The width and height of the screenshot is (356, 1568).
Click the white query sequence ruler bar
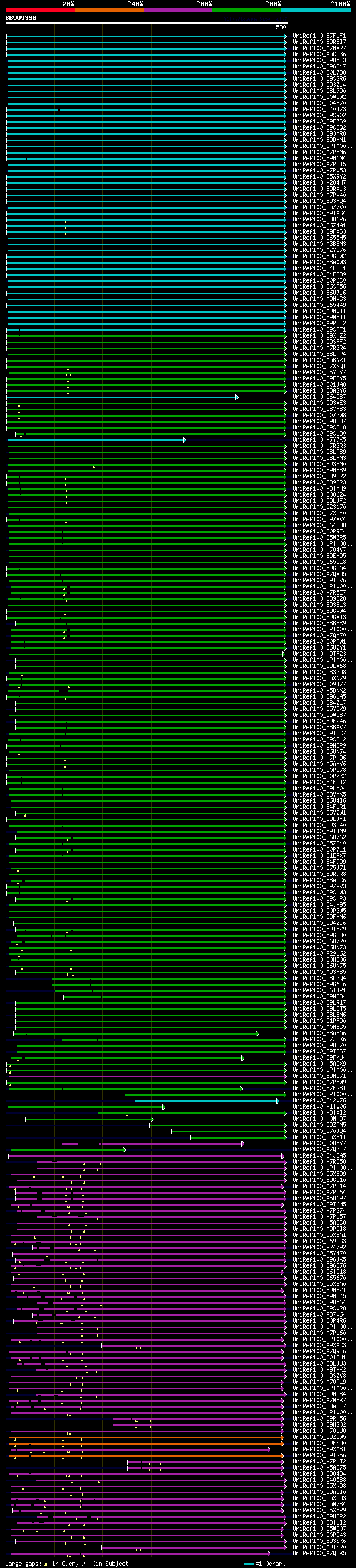pyautogui.click(x=147, y=23)
